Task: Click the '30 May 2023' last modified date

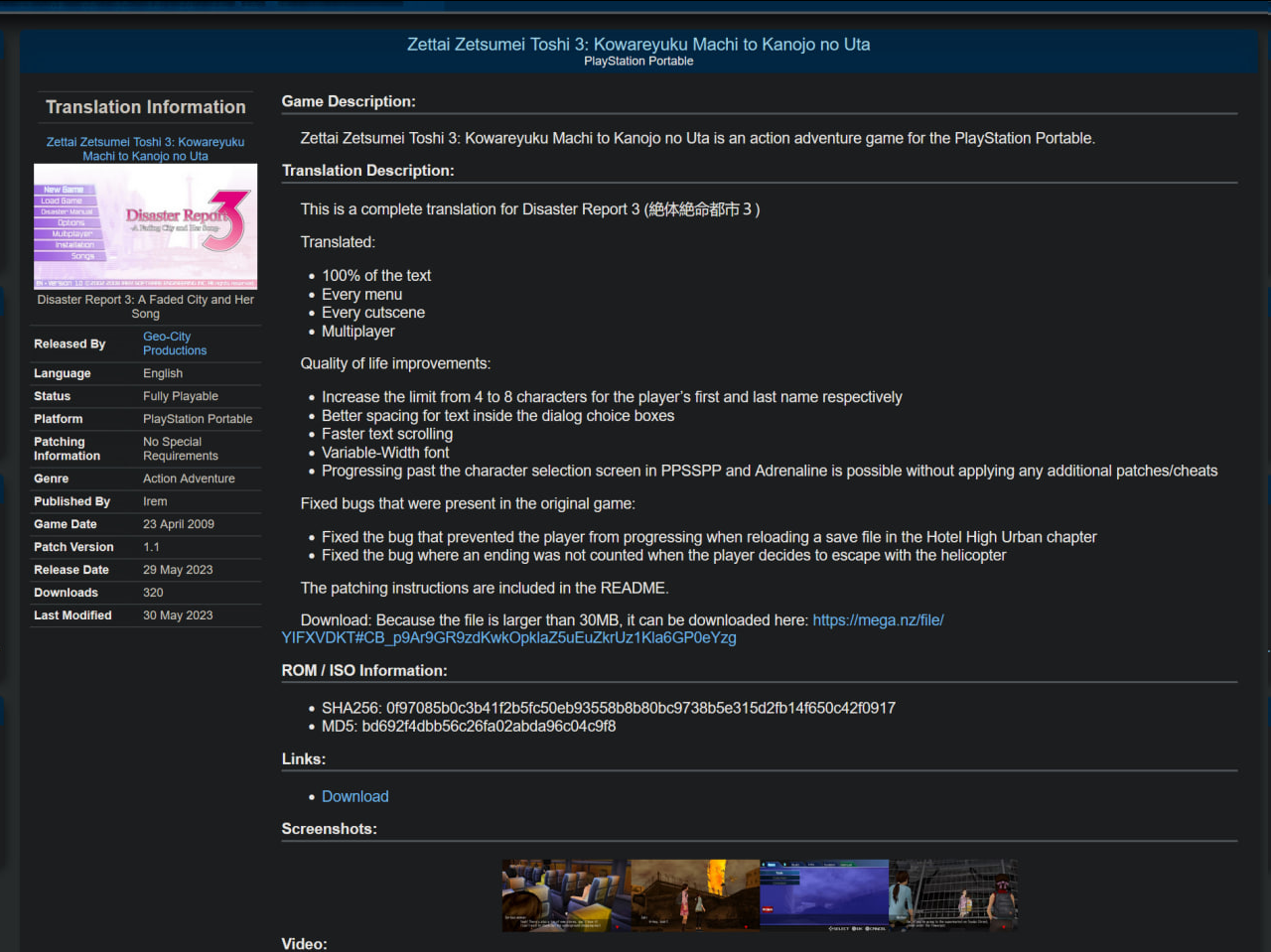Action: coord(178,615)
